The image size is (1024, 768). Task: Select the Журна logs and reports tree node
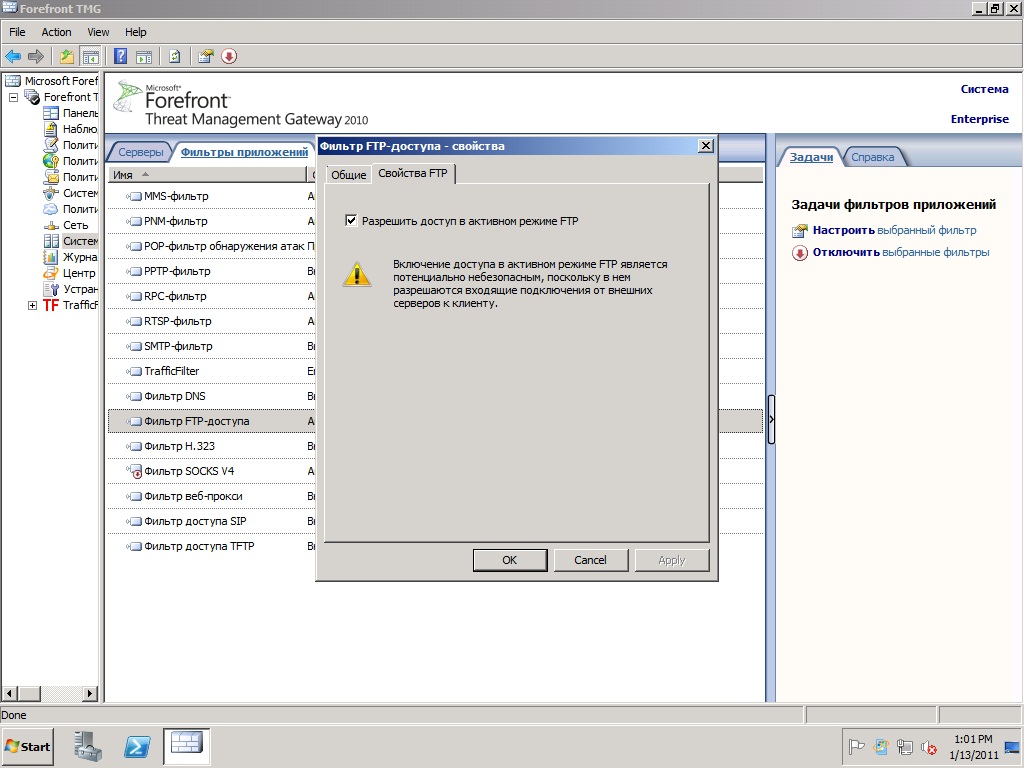[x=71, y=257]
